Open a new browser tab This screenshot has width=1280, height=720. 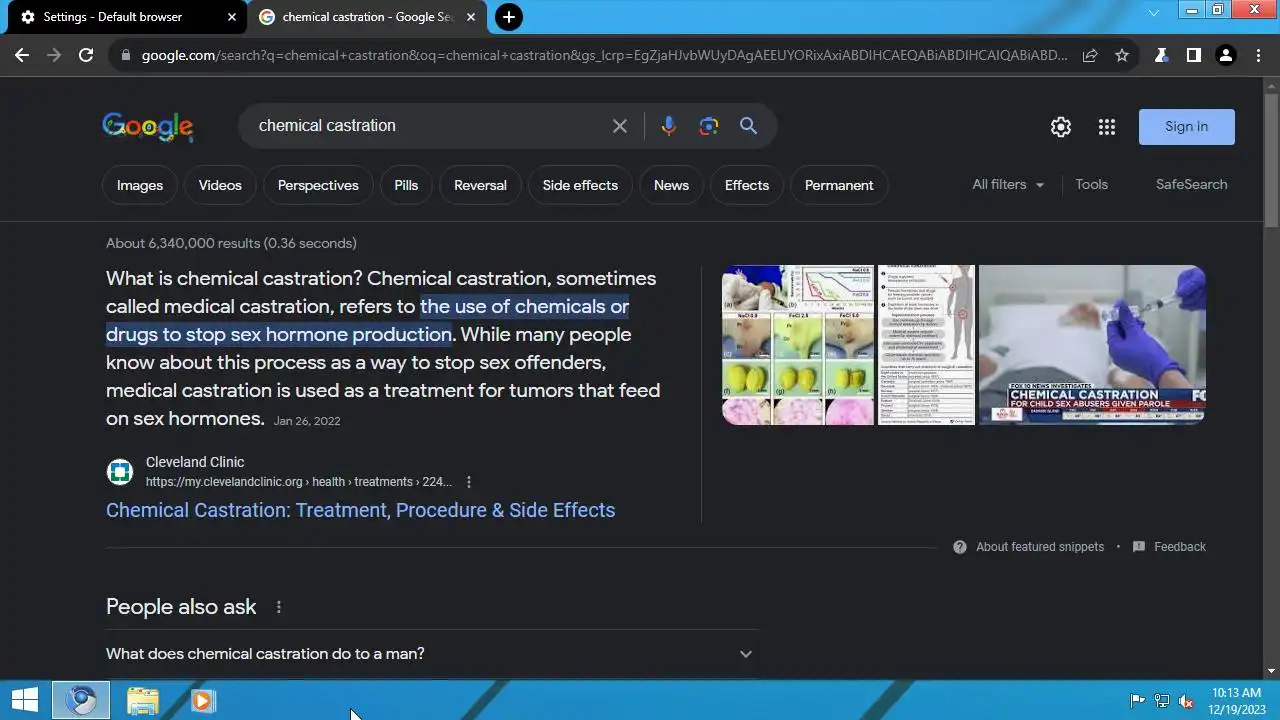coord(509,17)
